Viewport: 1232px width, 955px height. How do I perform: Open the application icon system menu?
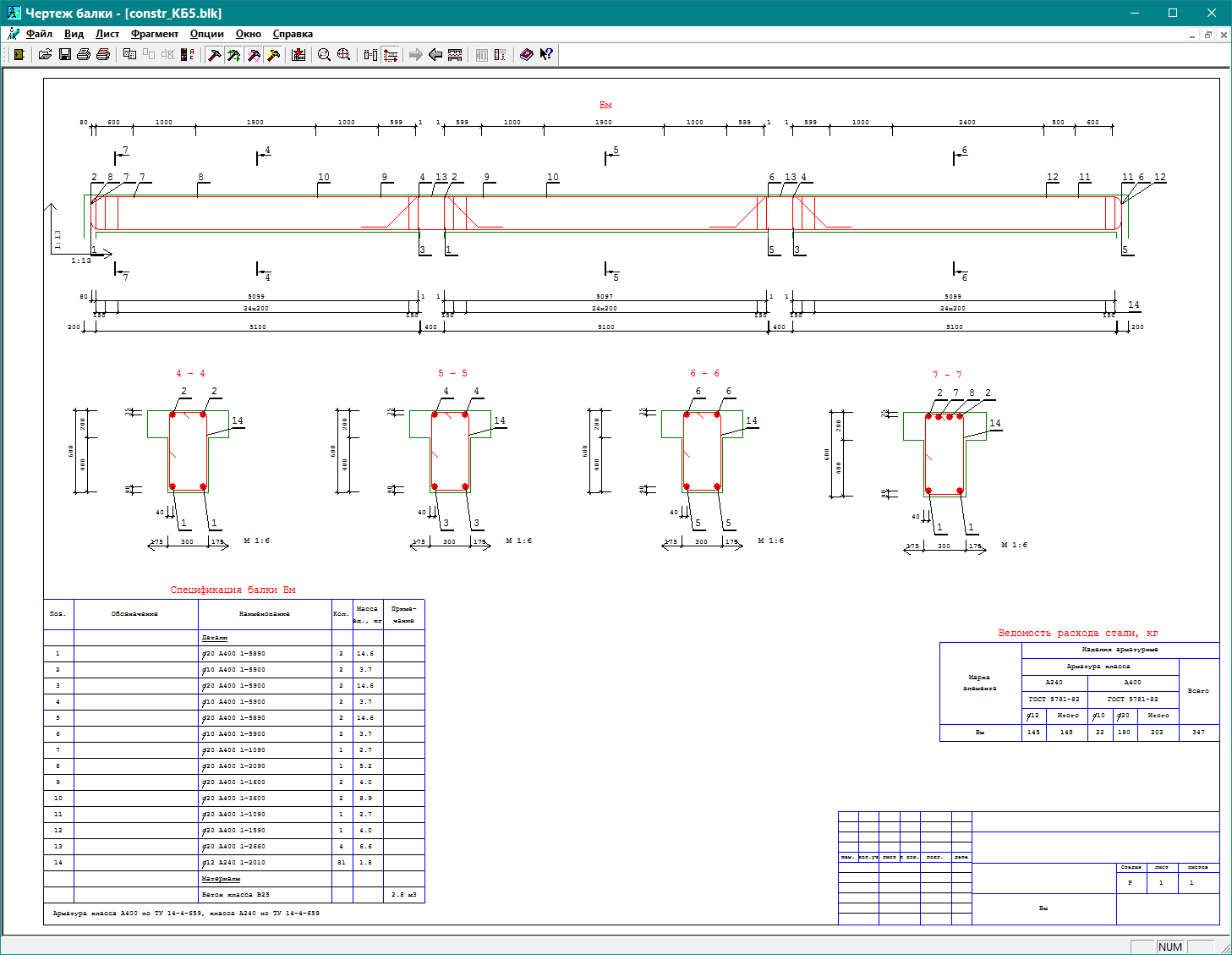pos(14,13)
